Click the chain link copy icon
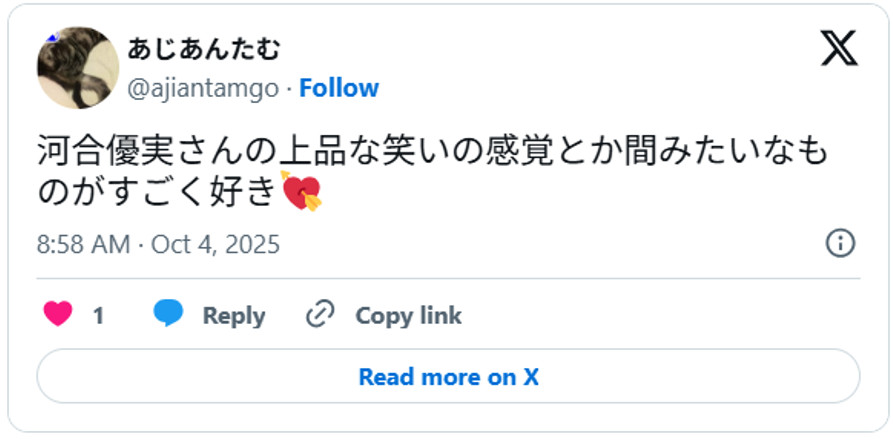This screenshot has width=893, height=442. (x=320, y=315)
